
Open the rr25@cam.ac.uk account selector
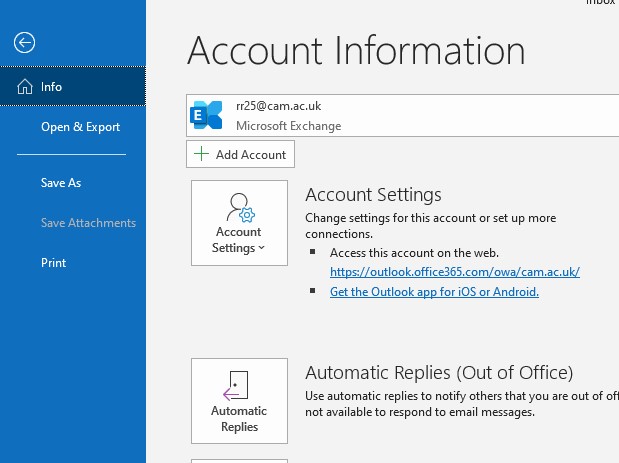(403, 116)
